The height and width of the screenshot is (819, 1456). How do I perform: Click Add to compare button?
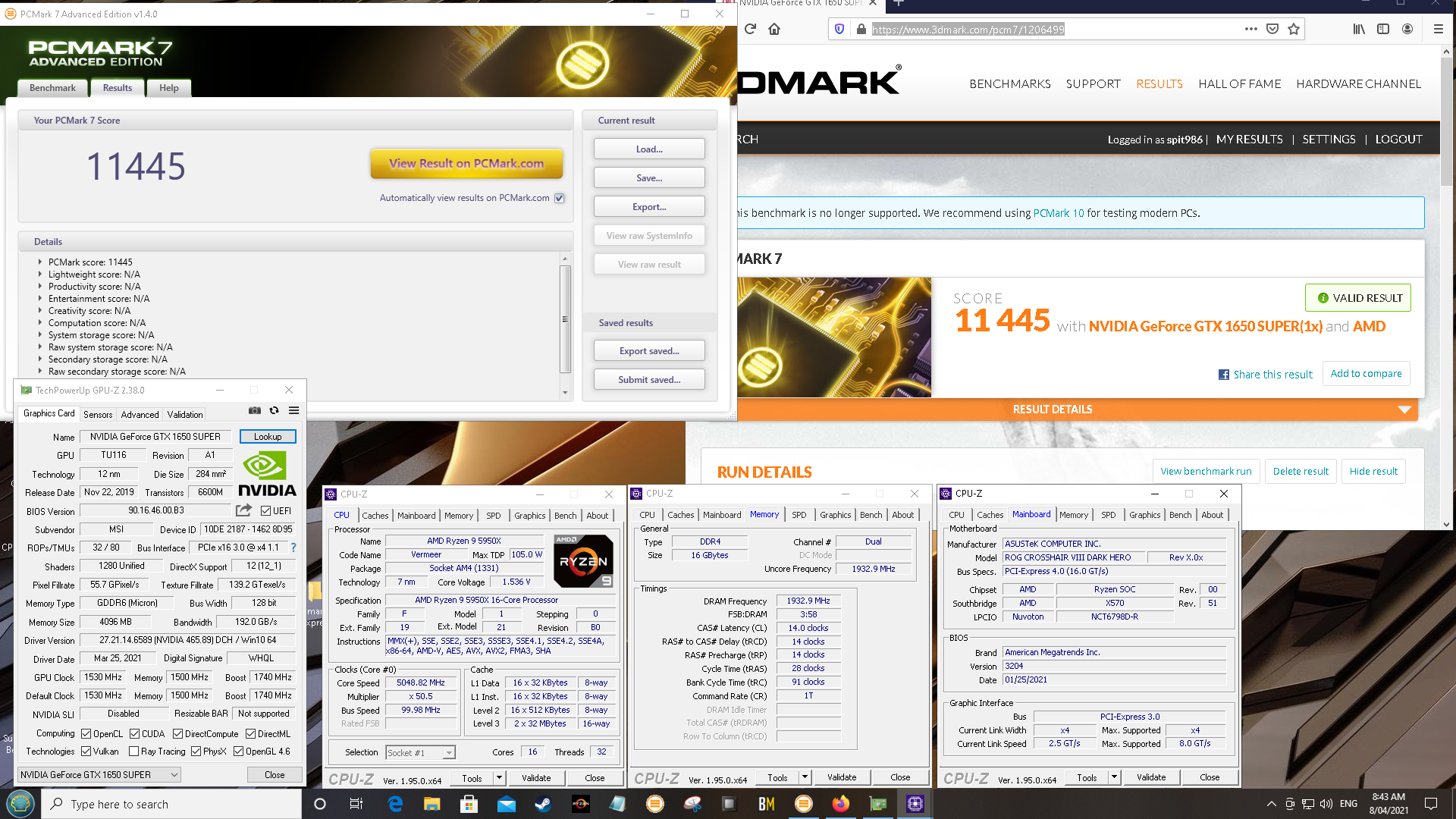1366,374
